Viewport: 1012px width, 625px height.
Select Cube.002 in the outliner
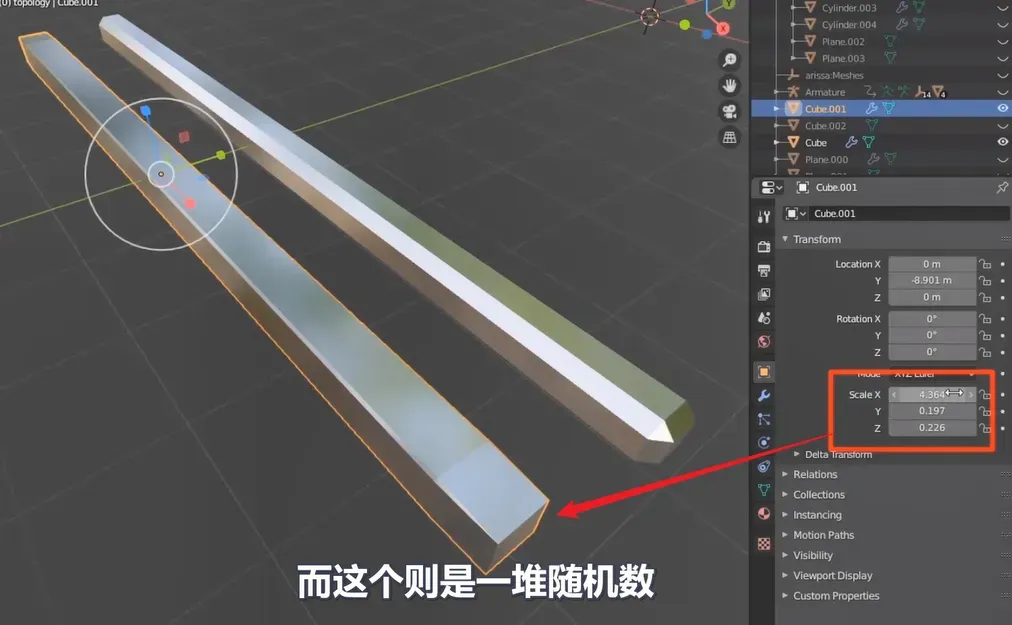pos(825,126)
